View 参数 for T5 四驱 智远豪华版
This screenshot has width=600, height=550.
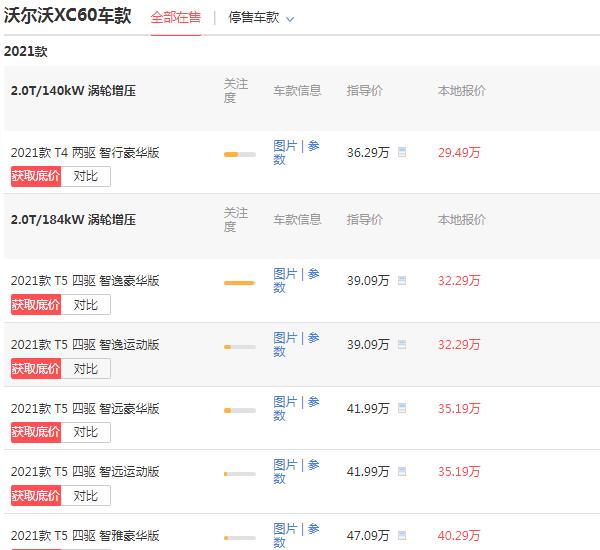click(x=296, y=408)
